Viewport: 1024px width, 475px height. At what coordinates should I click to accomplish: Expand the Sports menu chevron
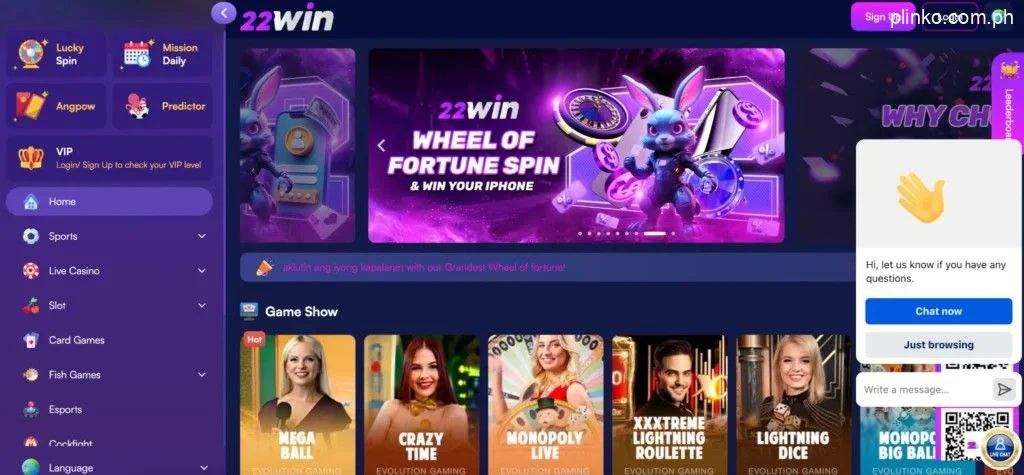click(x=202, y=236)
